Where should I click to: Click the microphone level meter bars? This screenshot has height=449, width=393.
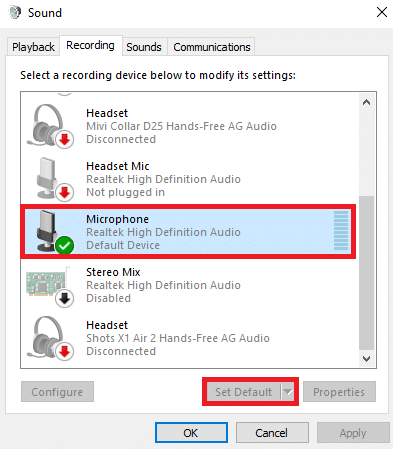pyautogui.click(x=341, y=230)
